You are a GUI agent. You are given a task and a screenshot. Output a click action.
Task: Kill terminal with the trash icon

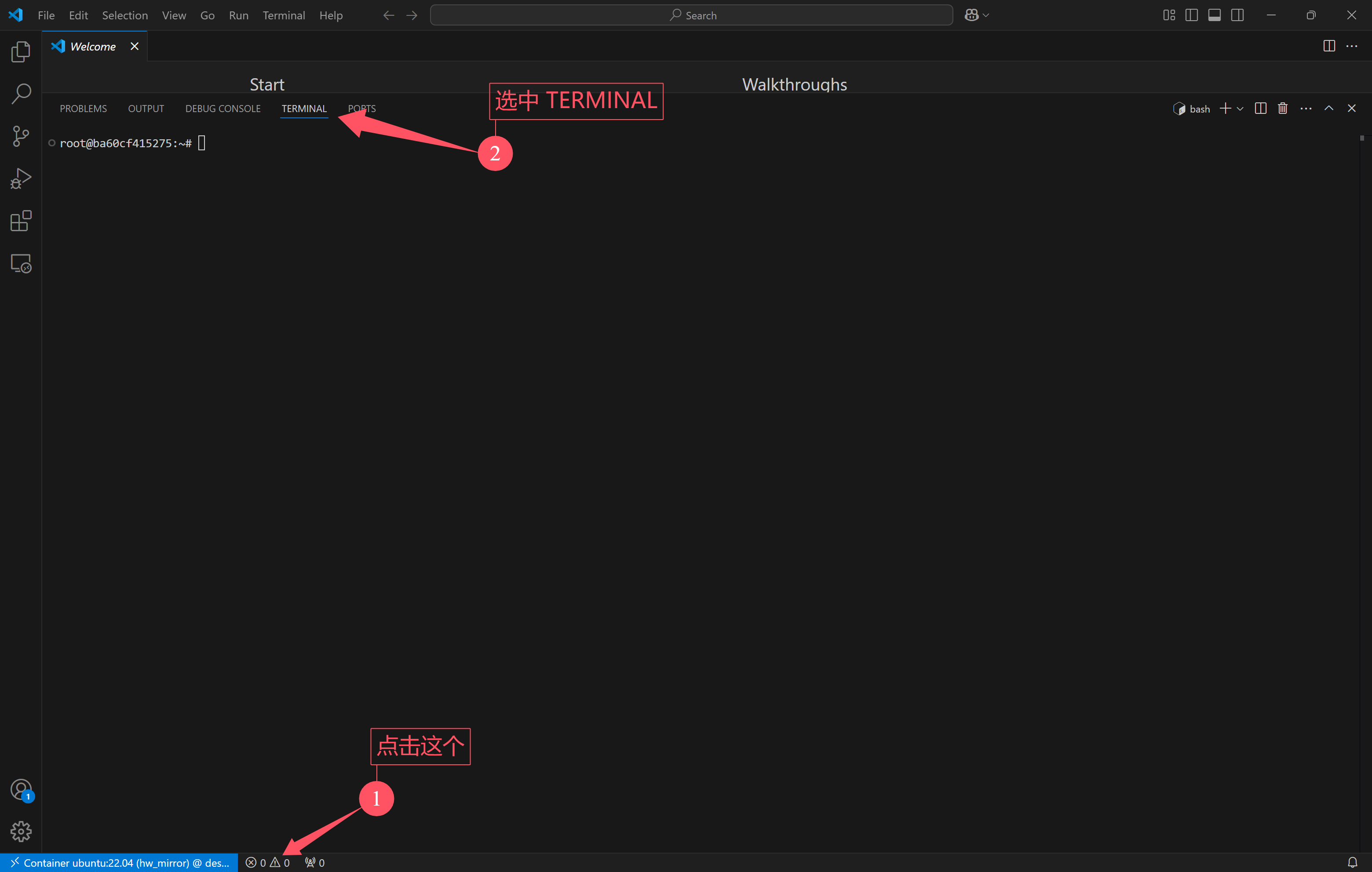1283,108
